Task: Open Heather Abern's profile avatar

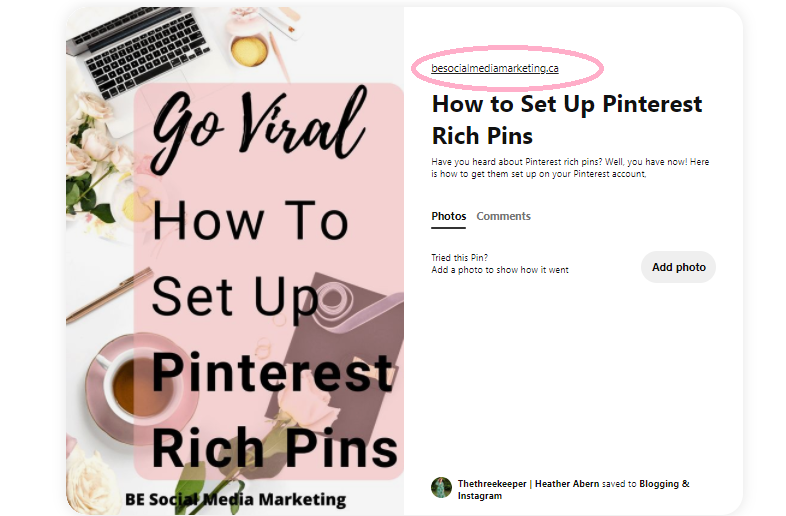Action: click(441, 487)
